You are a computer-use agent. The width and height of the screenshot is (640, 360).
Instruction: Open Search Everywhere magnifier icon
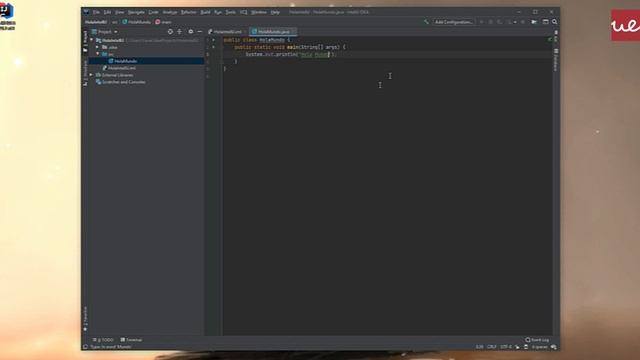click(554, 22)
